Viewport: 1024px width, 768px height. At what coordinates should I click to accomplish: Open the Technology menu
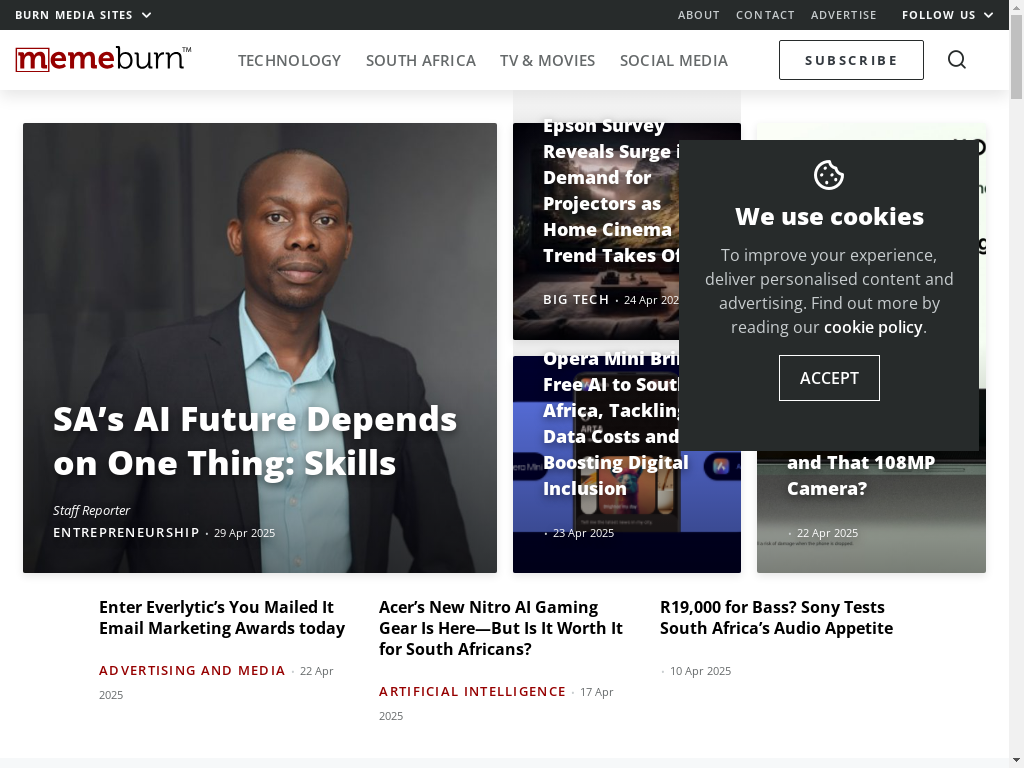(x=289, y=60)
